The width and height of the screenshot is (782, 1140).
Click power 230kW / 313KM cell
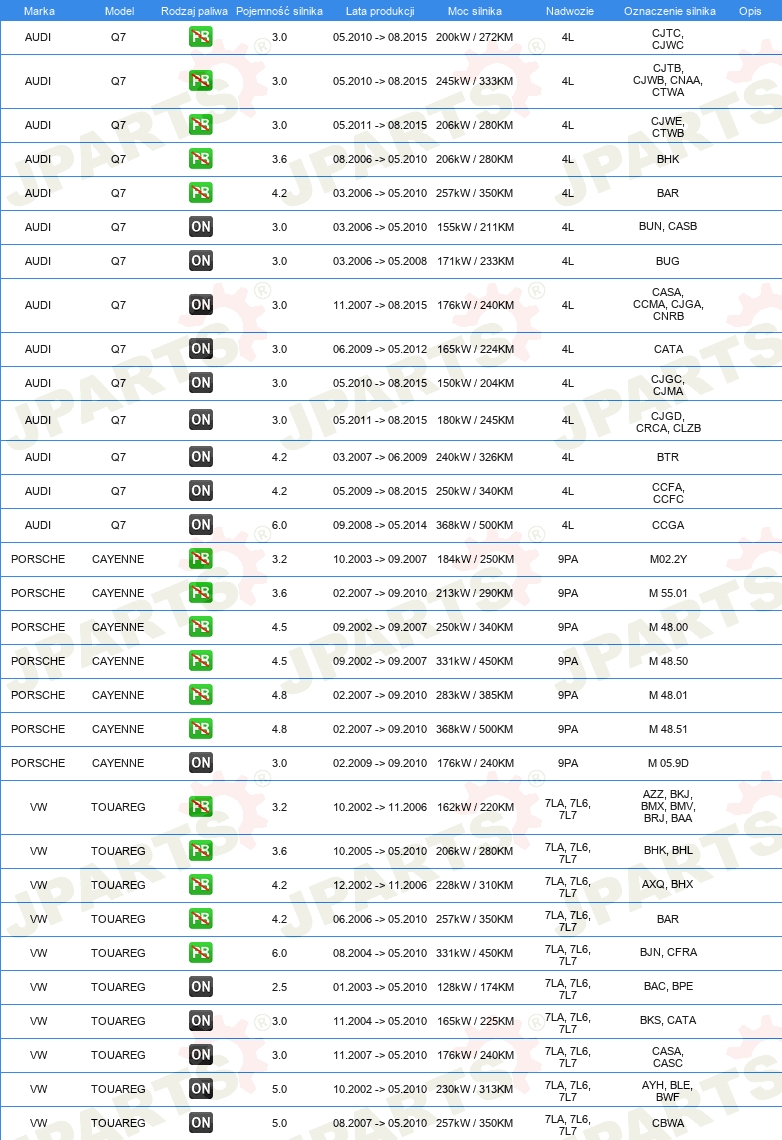475,1089
